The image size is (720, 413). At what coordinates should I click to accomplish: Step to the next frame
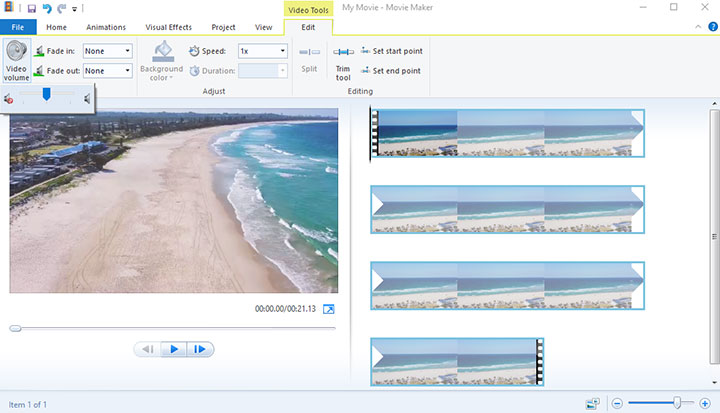200,349
